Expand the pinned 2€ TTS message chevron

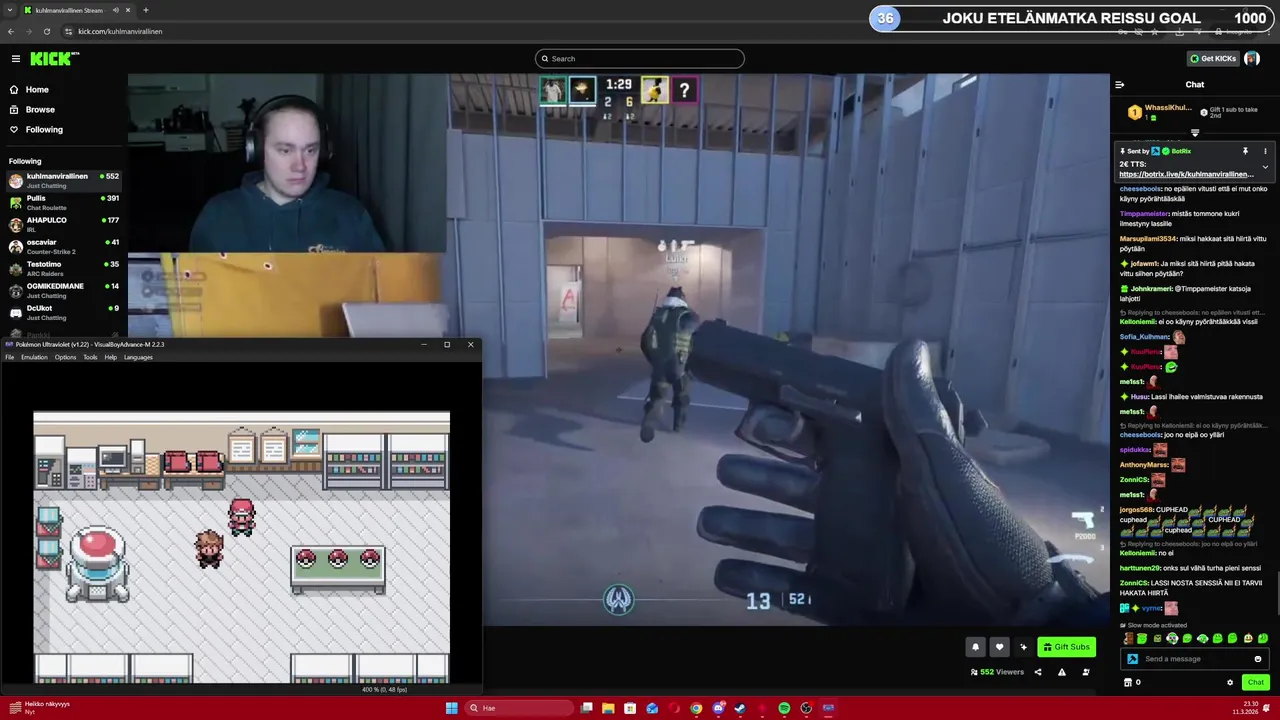click(1265, 167)
